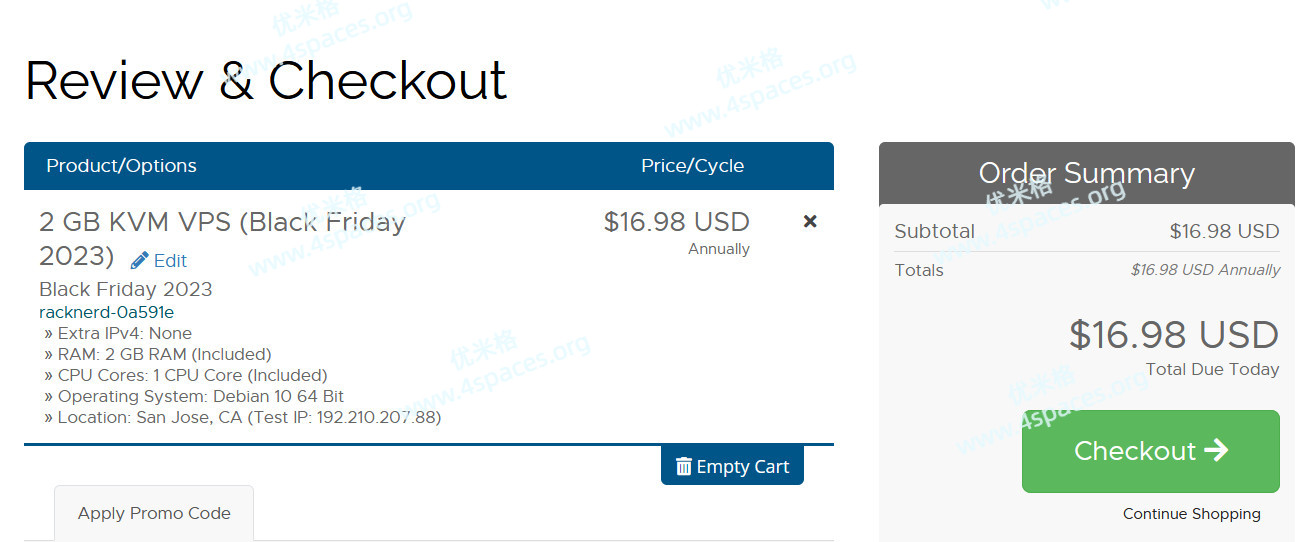Remove the VPS item with the X icon
This screenshot has height=542, width=1301.
tap(810, 221)
